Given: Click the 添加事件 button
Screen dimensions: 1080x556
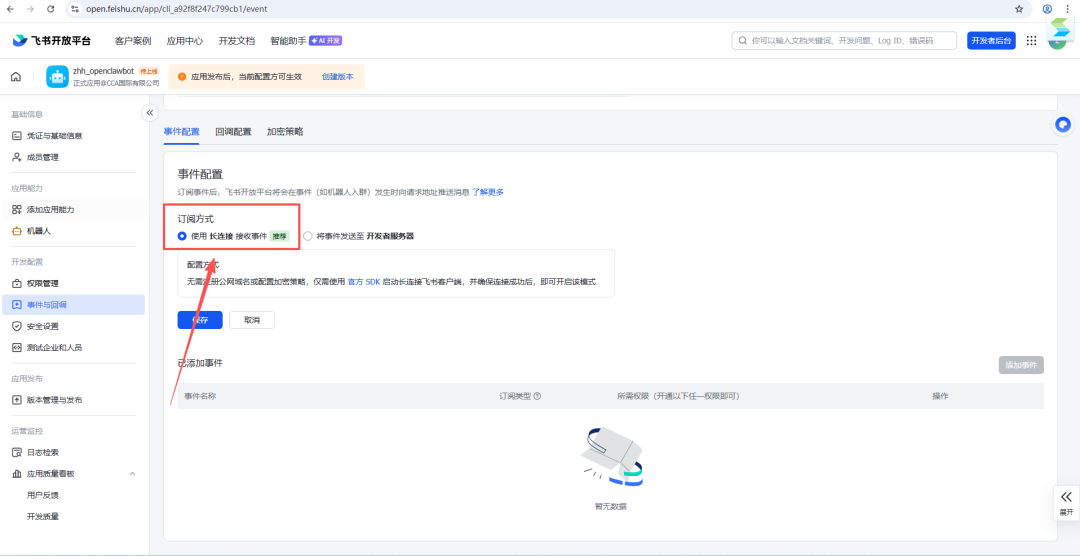Looking at the screenshot, I should coord(1021,365).
